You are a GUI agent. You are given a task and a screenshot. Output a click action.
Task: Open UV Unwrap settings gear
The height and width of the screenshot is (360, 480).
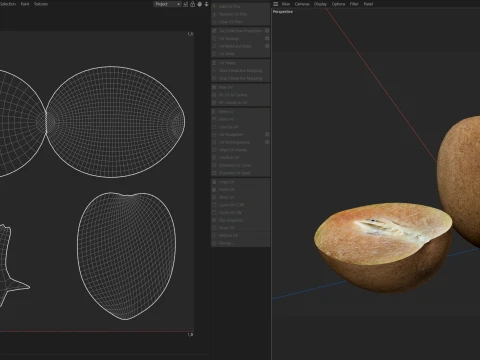coord(267,38)
